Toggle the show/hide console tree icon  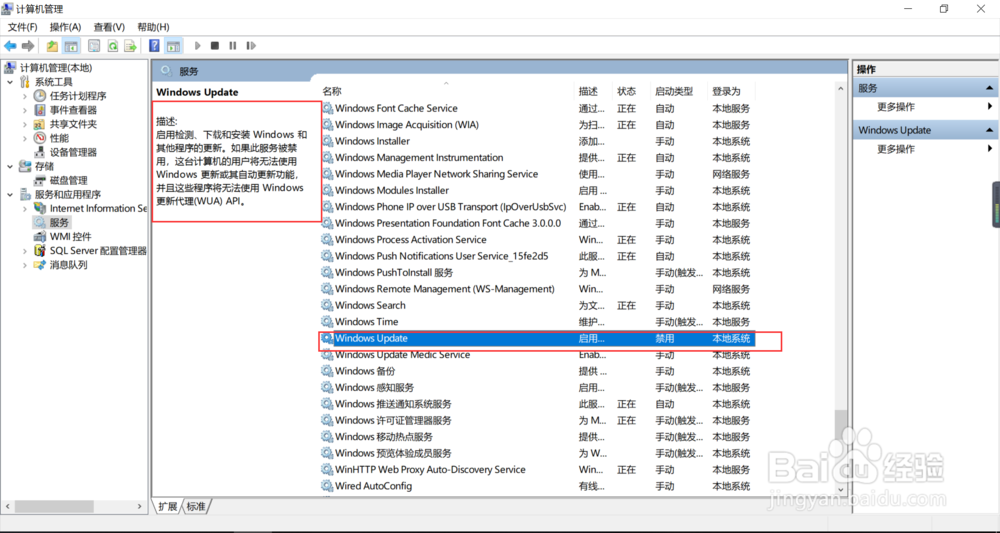pos(71,46)
